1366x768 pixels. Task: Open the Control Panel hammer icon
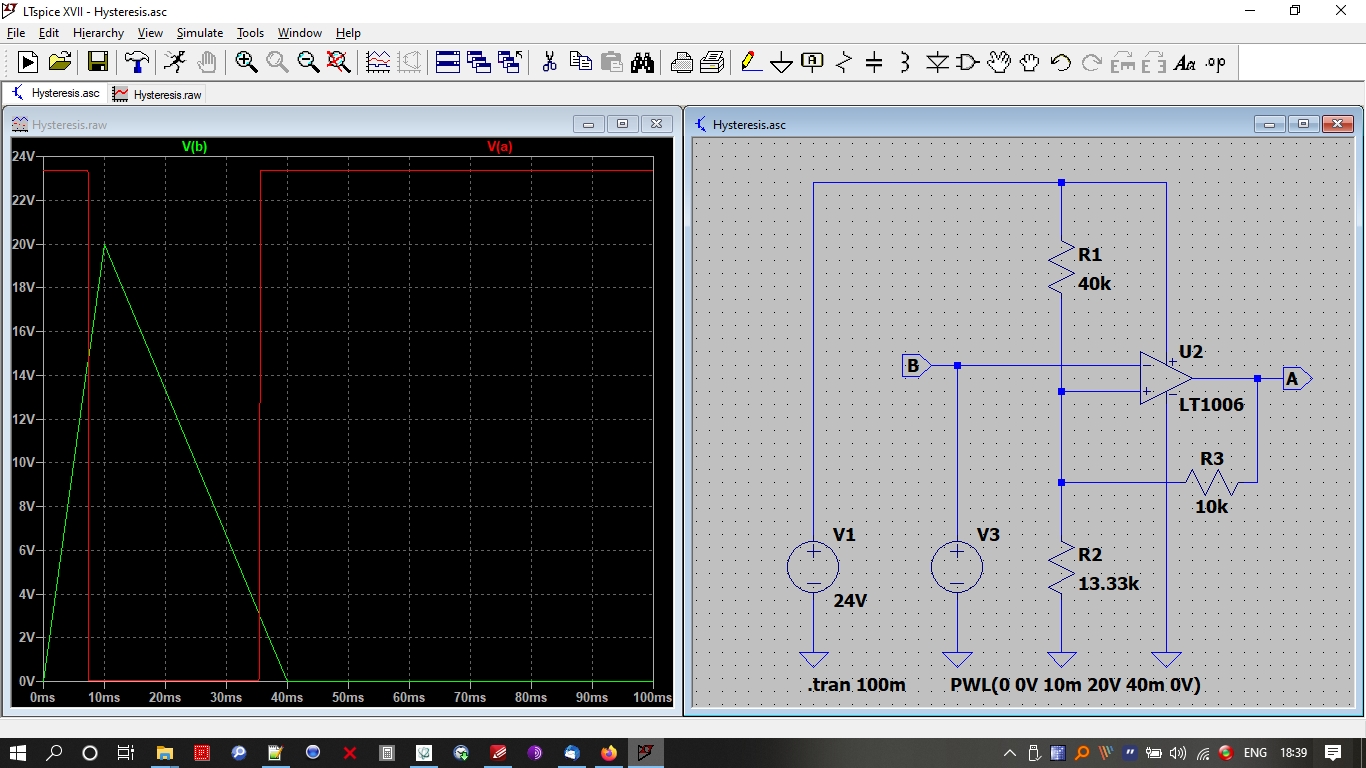(136, 62)
